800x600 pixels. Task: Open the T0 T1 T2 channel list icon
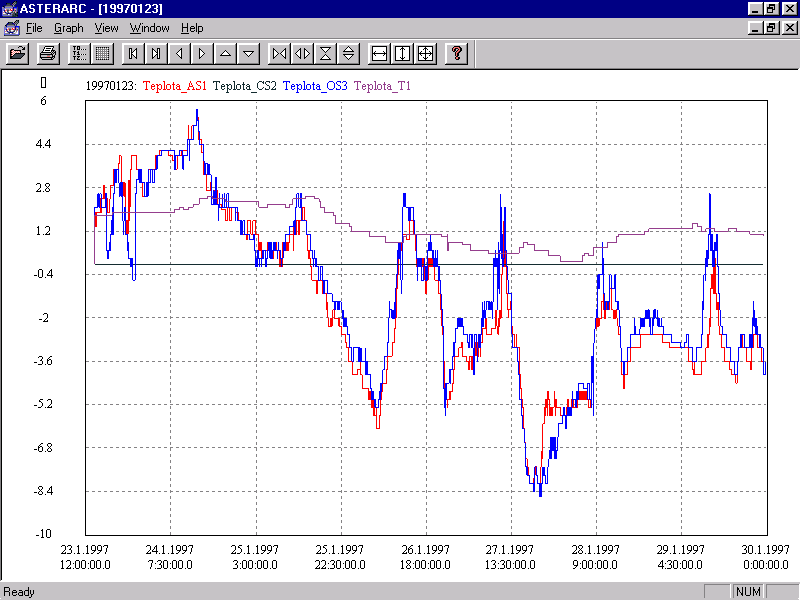click(79, 53)
